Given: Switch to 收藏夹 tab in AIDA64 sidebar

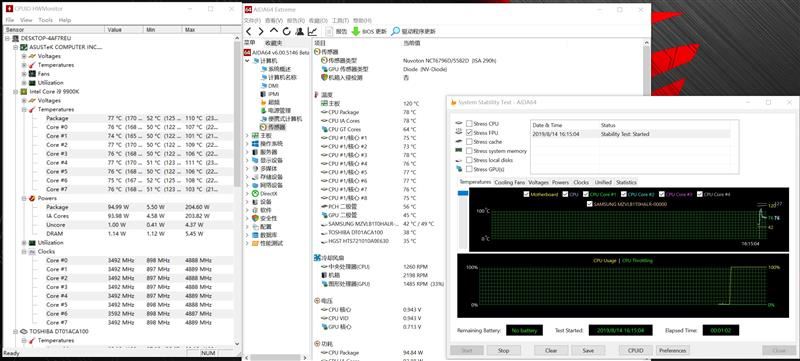Looking at the screenshot, I should coord(273,43).
